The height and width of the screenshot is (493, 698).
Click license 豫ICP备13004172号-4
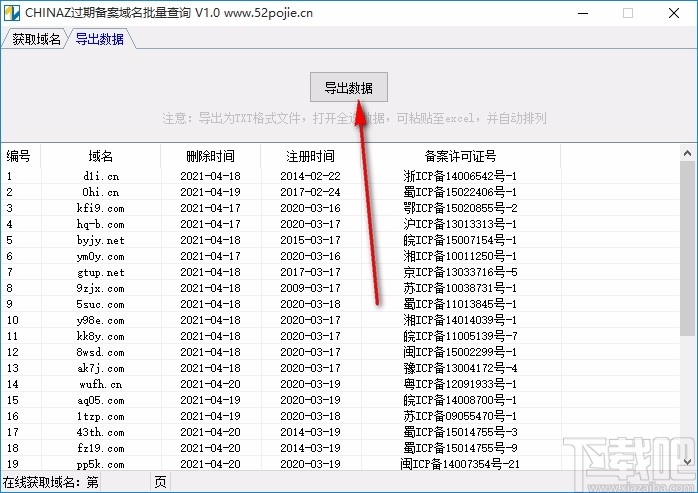(x=460, y=369)
